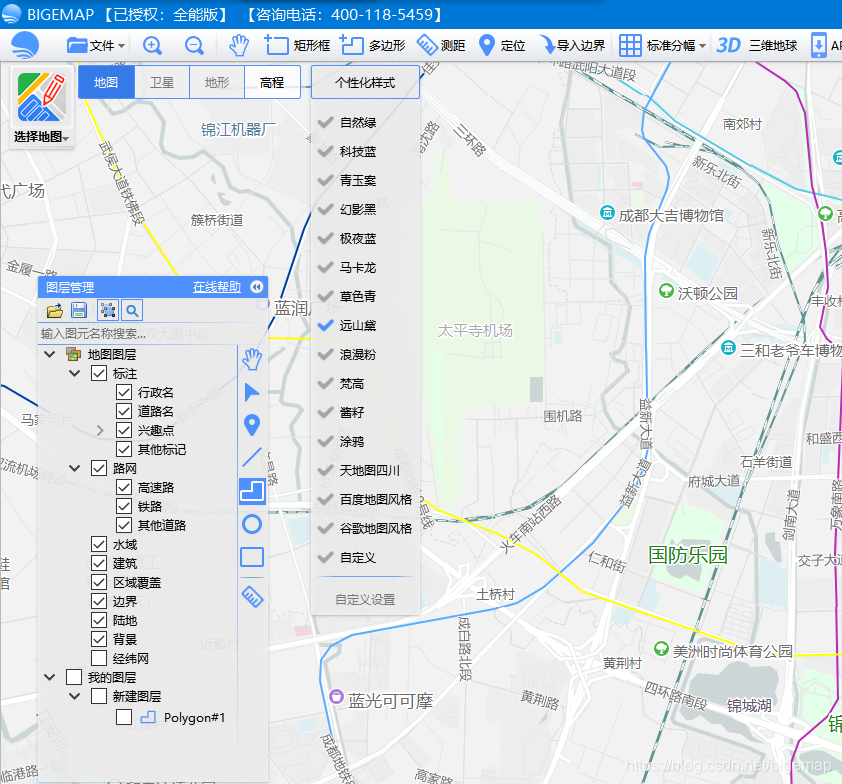Select the pan hand tool in toolbar
842x784 pixels.
238,45
